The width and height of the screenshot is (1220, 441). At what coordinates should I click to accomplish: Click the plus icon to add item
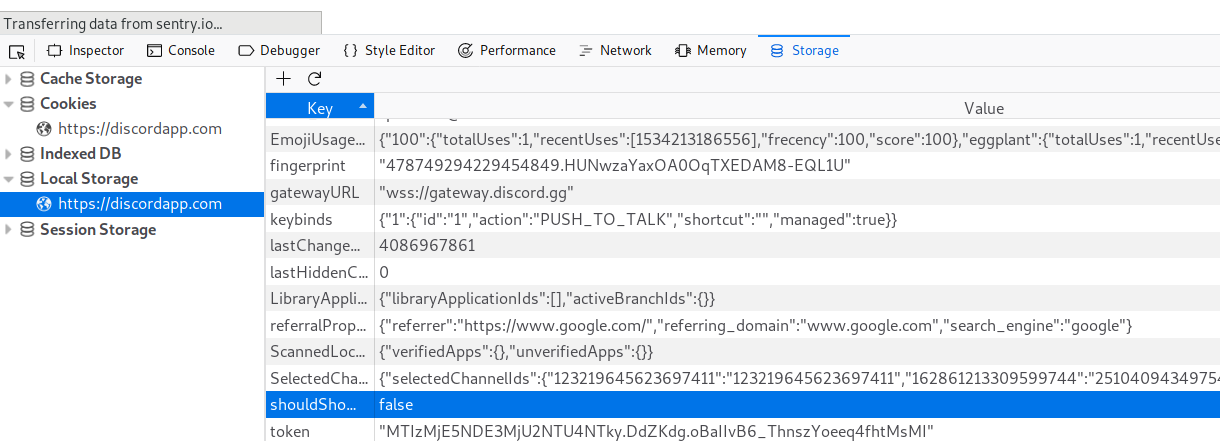[284, 79]
